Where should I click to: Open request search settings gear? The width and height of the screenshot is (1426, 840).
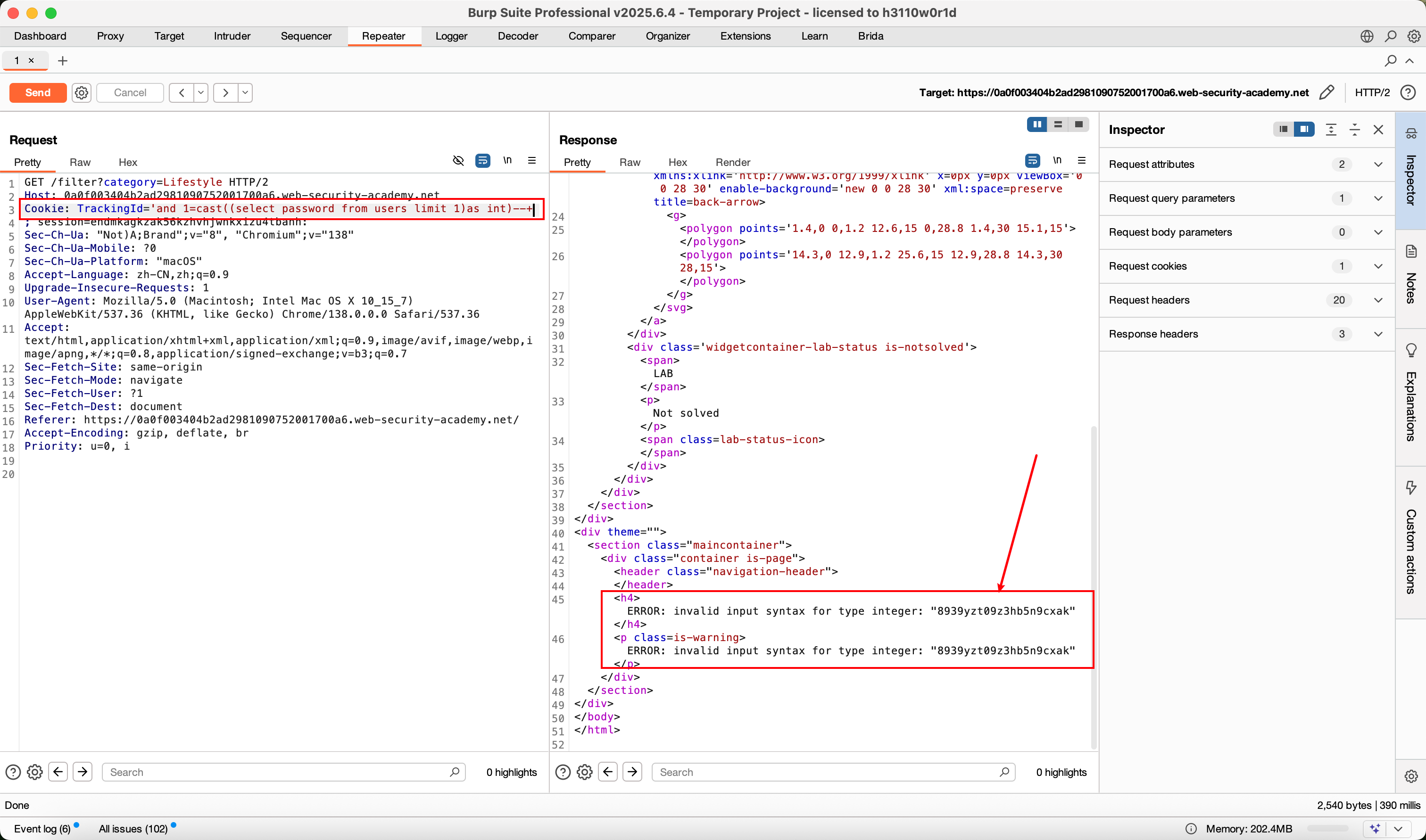coord(34,772)
